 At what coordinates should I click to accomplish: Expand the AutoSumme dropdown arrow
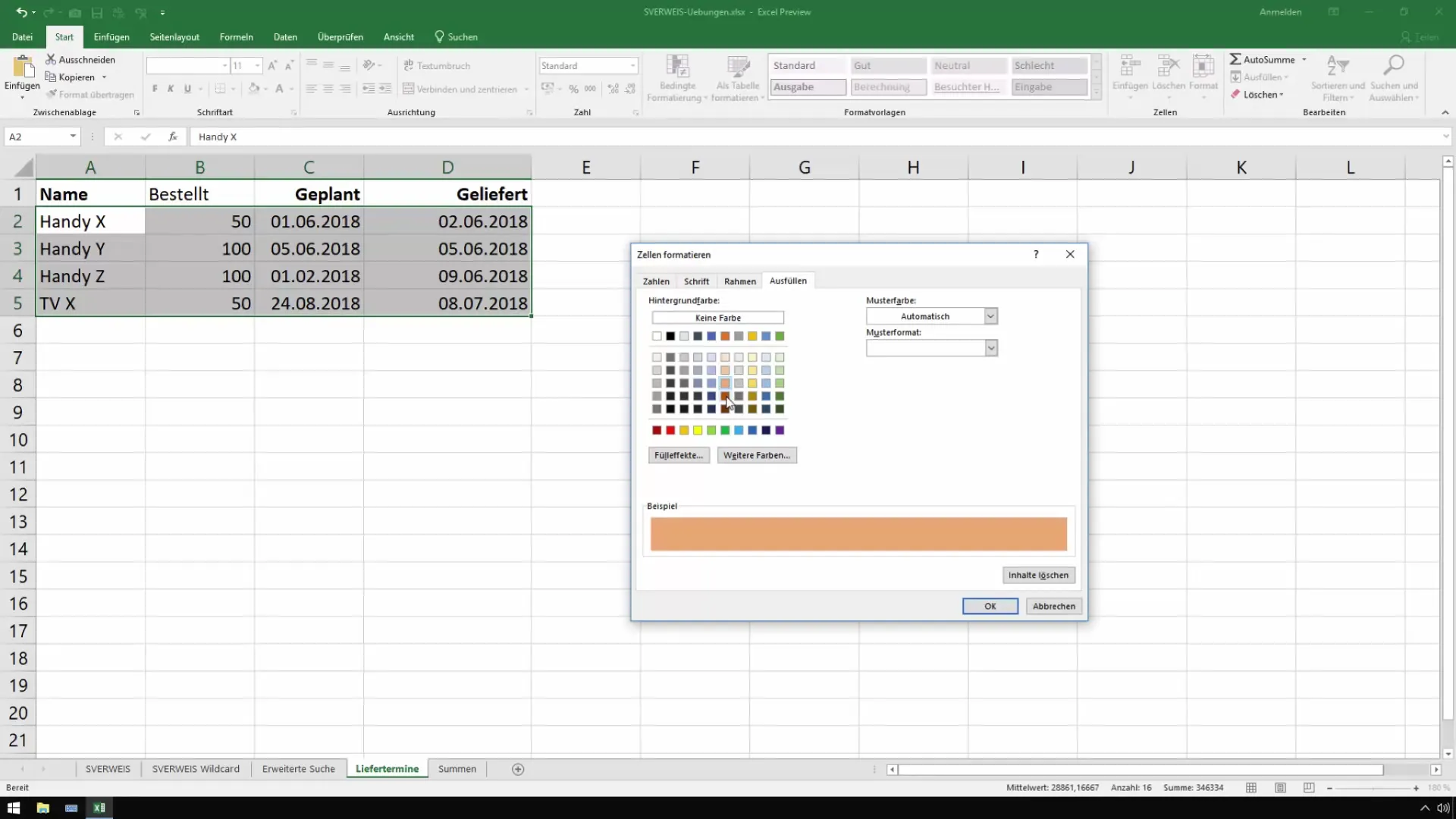(1304, 59)
